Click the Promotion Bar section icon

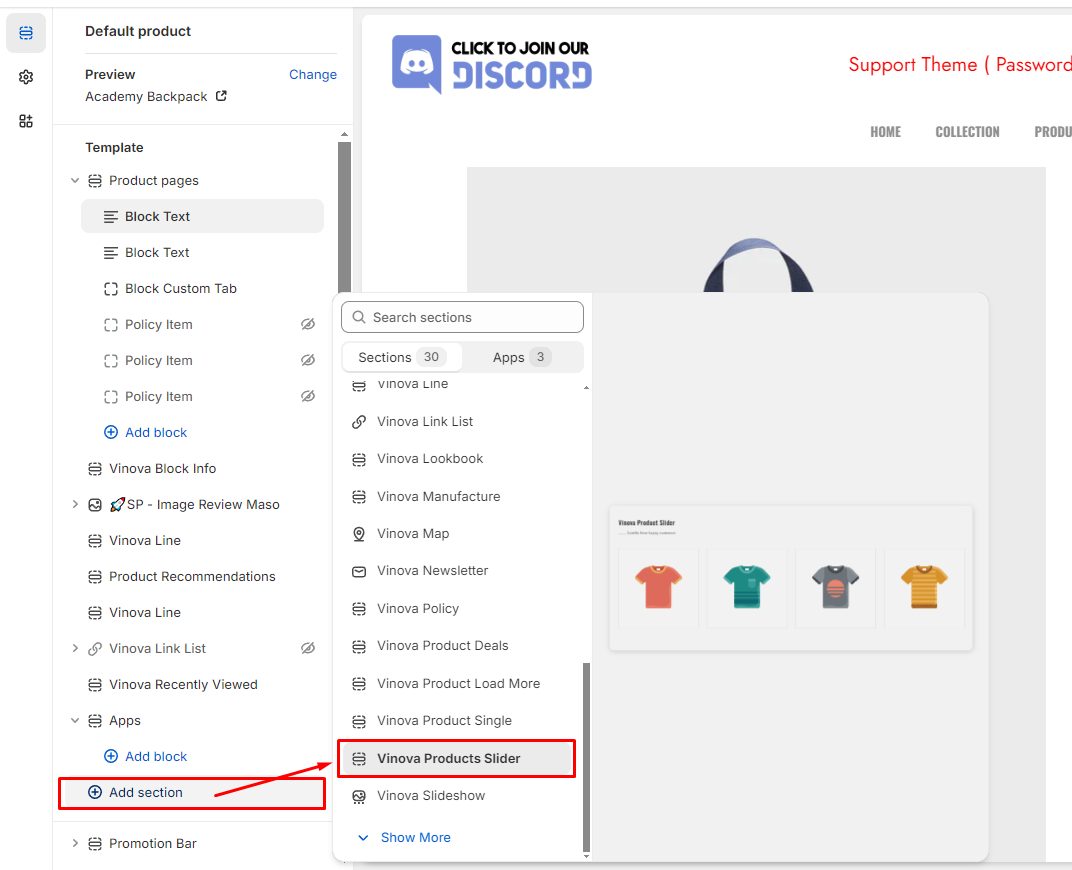click(95, 843)
